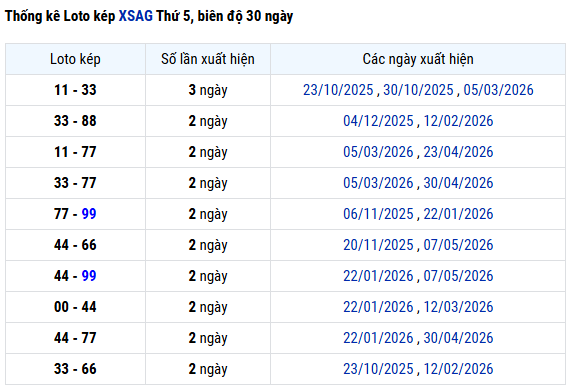Open date 20/11/2025 in the 44 - 66 row
This screenshot has width=573, height=392.
tap(378, 245)
